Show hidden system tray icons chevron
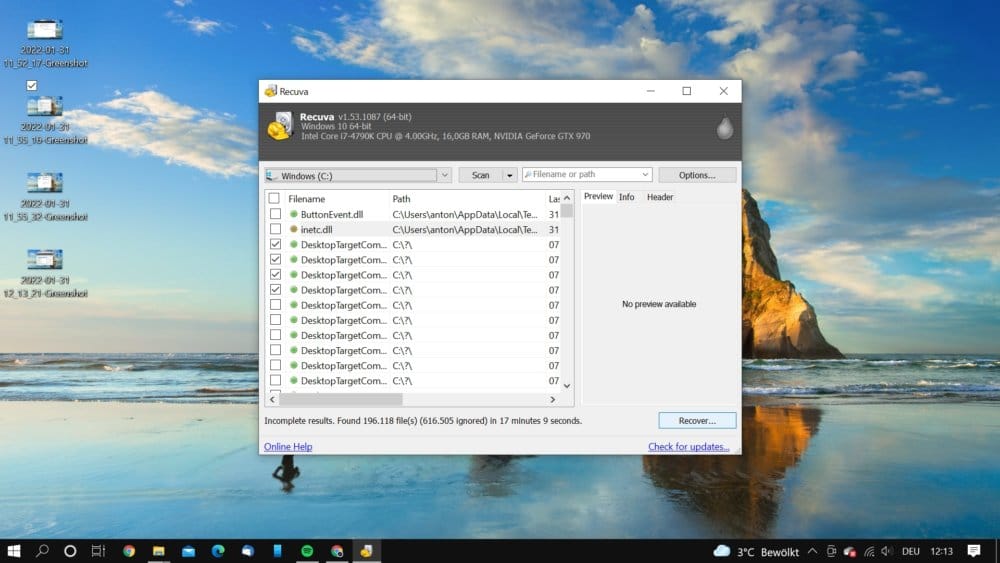 click(812, 552)
